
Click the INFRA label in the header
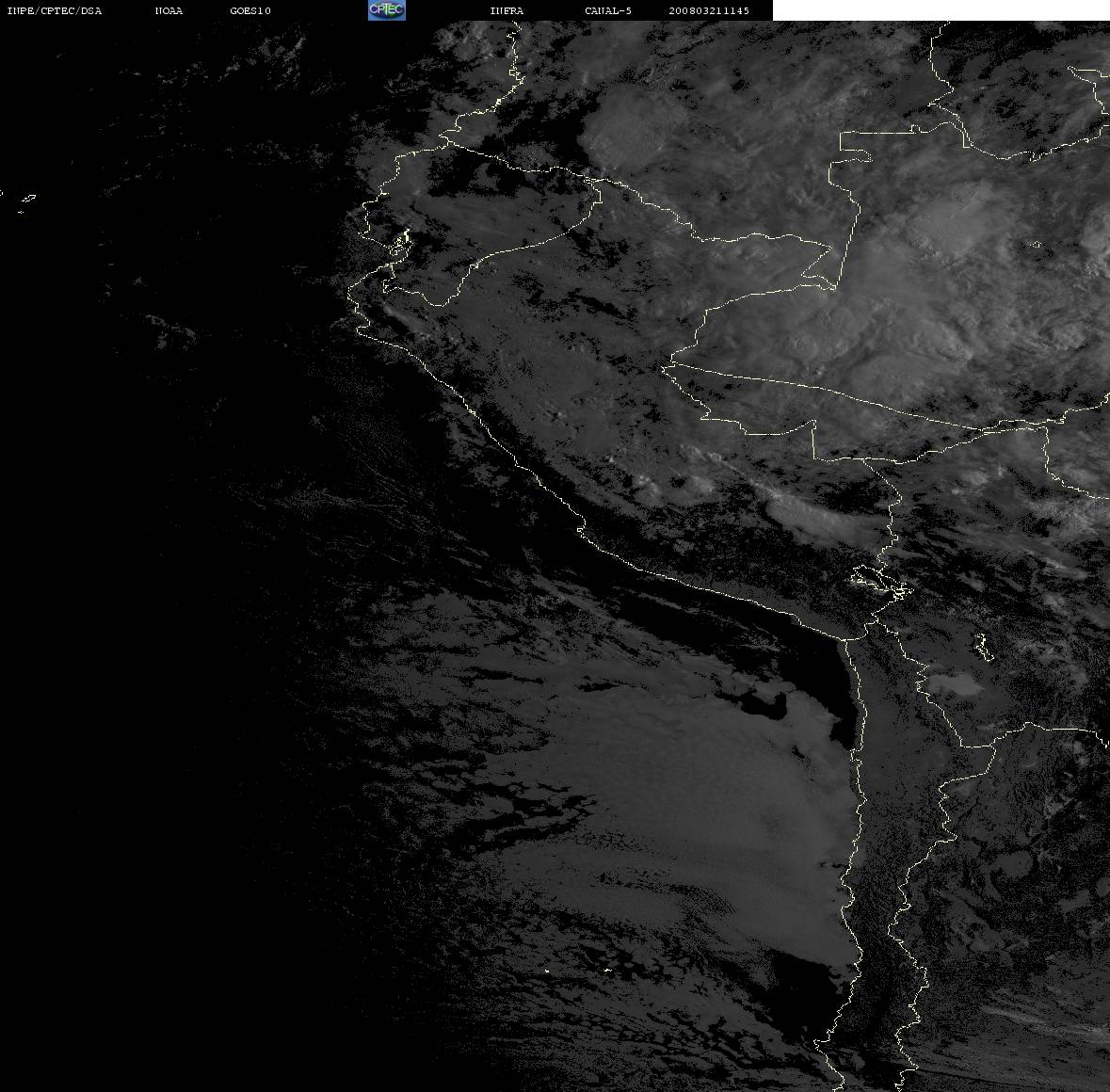(x=507, y=10)
